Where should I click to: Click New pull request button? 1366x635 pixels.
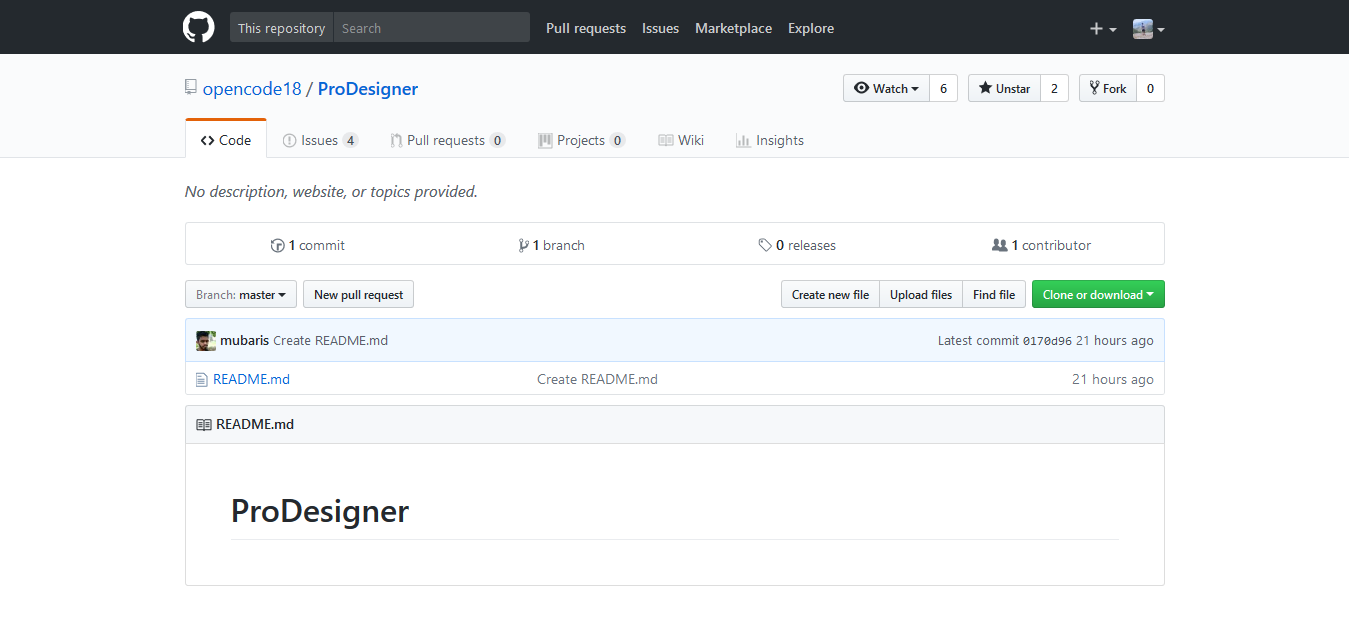358,294
